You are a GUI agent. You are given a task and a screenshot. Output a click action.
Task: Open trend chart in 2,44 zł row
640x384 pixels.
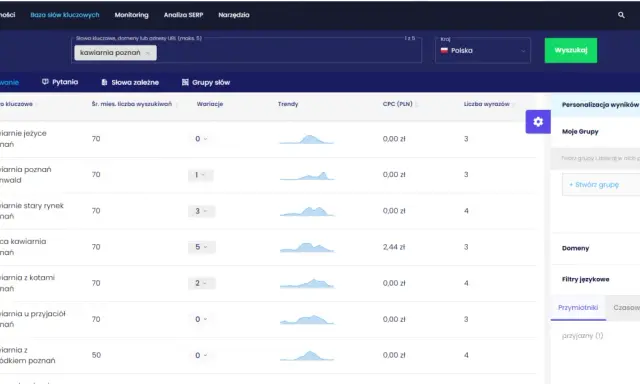[x=307, y=247]
